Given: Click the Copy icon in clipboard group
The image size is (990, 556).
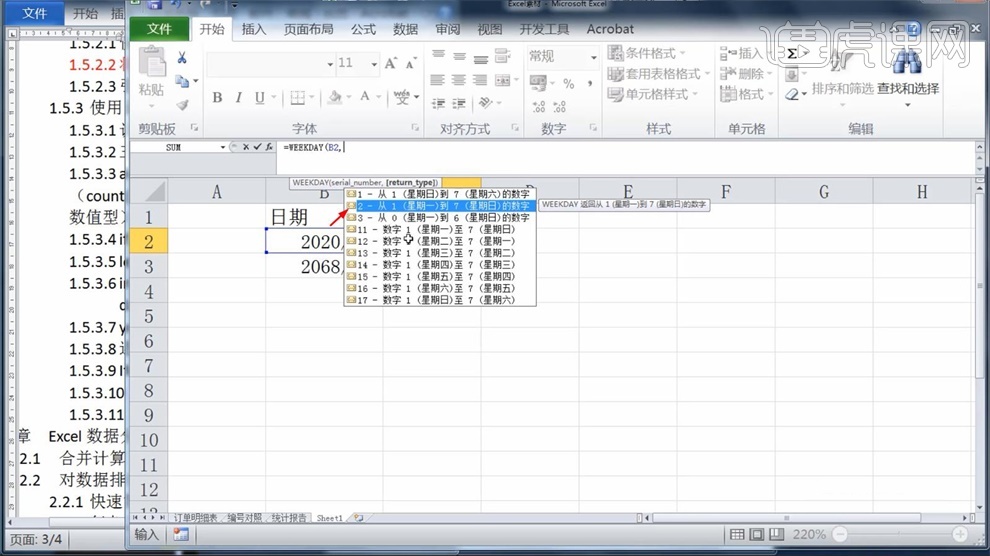Looking at the screenshot, I should tap(182, 81).
